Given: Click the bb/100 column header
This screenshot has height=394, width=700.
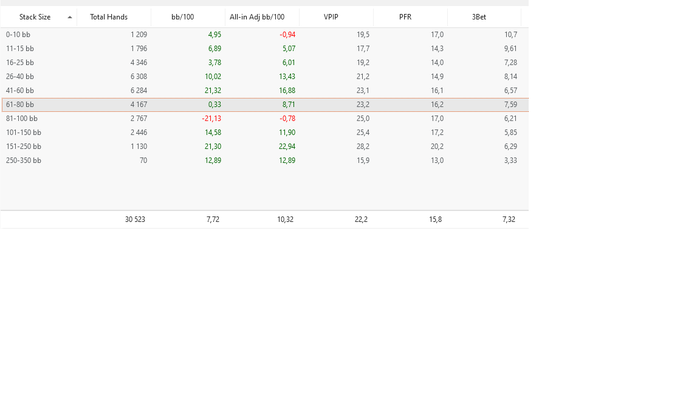Looking at the screenshot, I should coord(183,17).
